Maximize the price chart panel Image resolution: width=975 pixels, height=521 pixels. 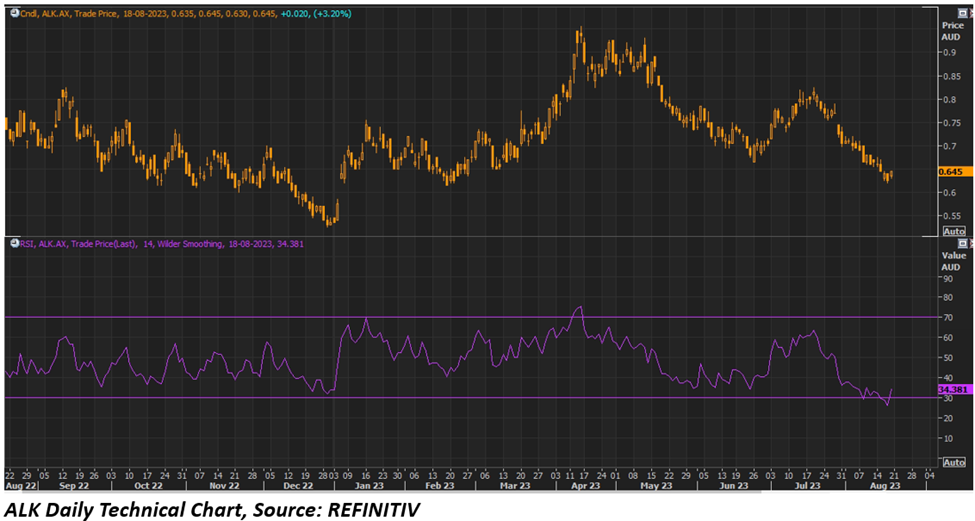963,14
